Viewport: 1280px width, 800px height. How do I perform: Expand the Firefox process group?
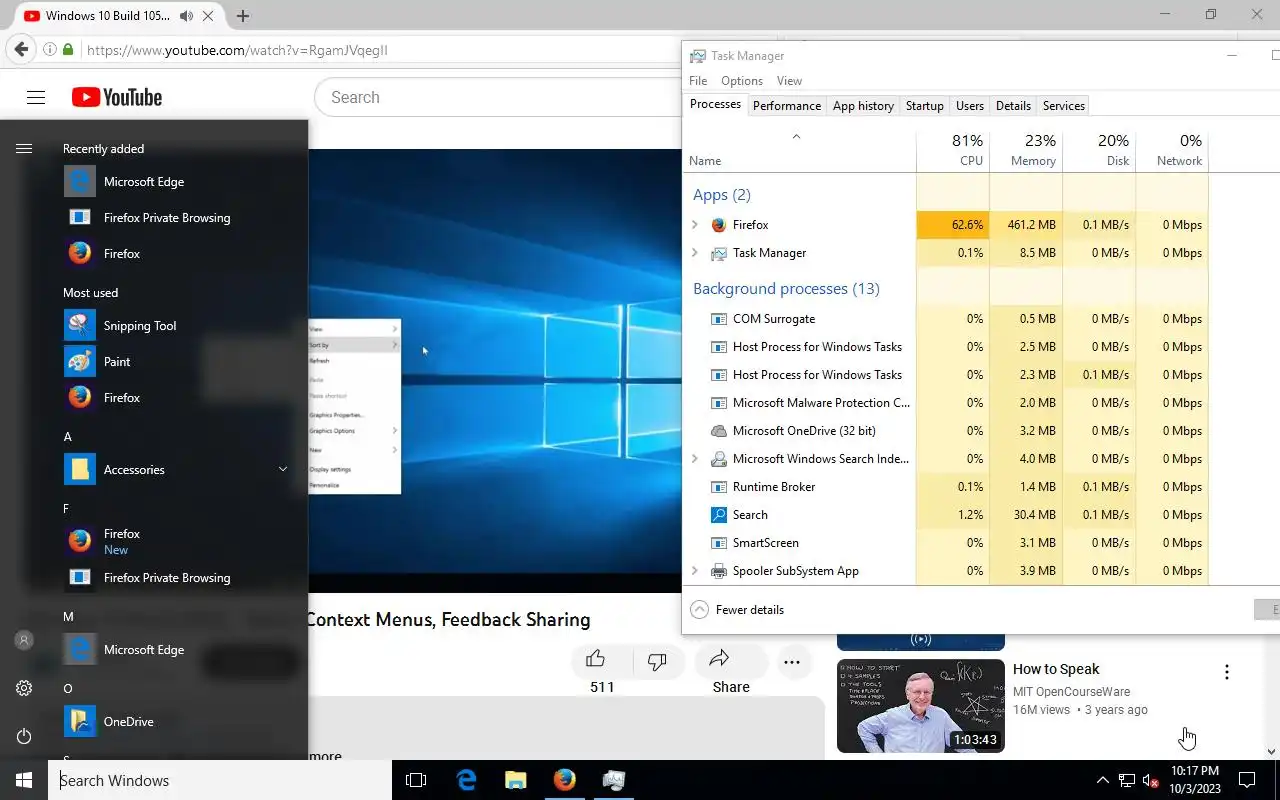point(695,225)
